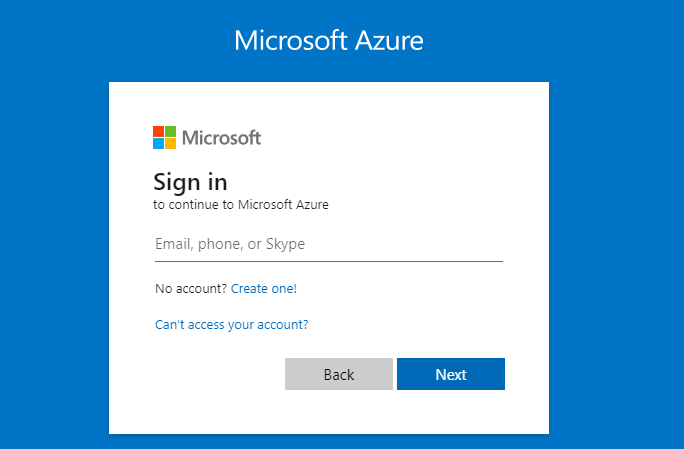684x449 pixels.
Task: Click the red square in Microsoft logo
Action: coord(158,131)
